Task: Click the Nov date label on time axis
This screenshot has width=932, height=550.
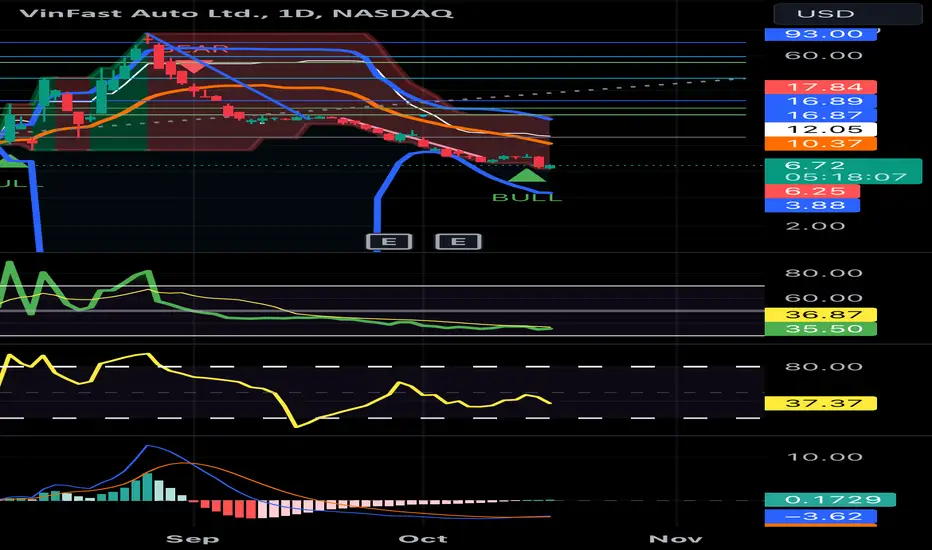Action: coord(675,539)
